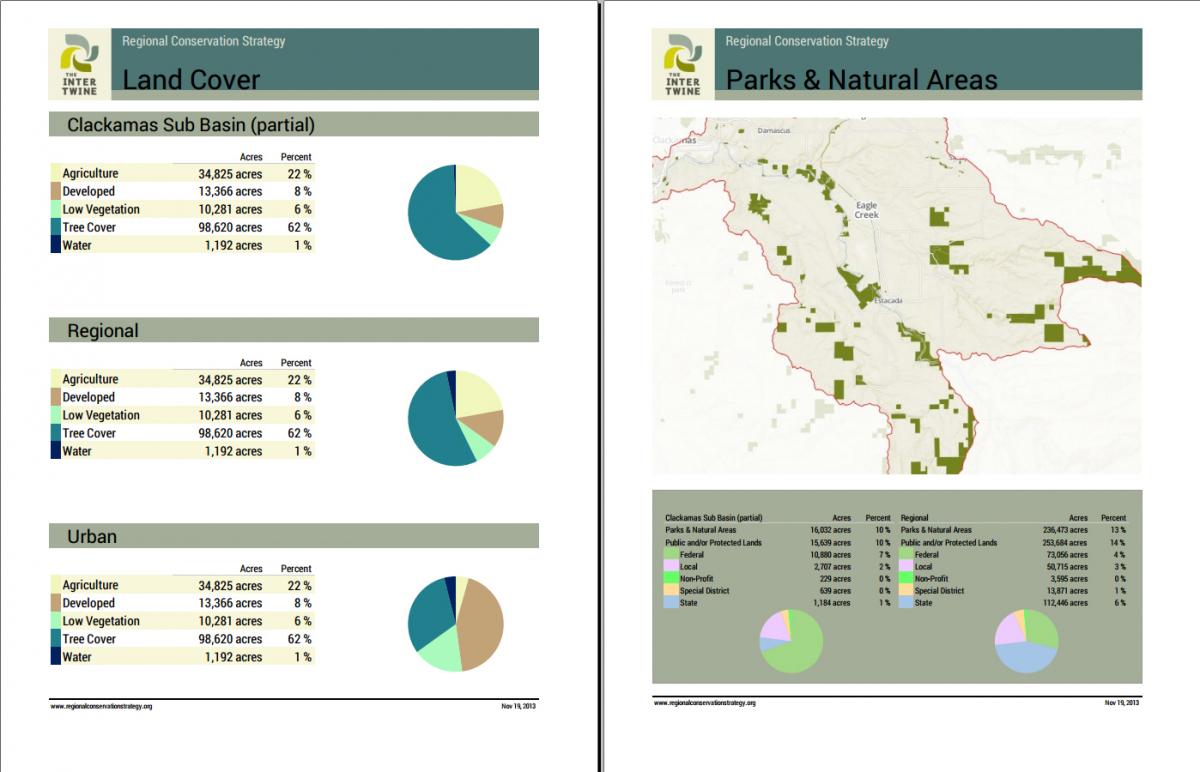Click the 'Regional' section heading on Land Cover page

tap(294, 330)
